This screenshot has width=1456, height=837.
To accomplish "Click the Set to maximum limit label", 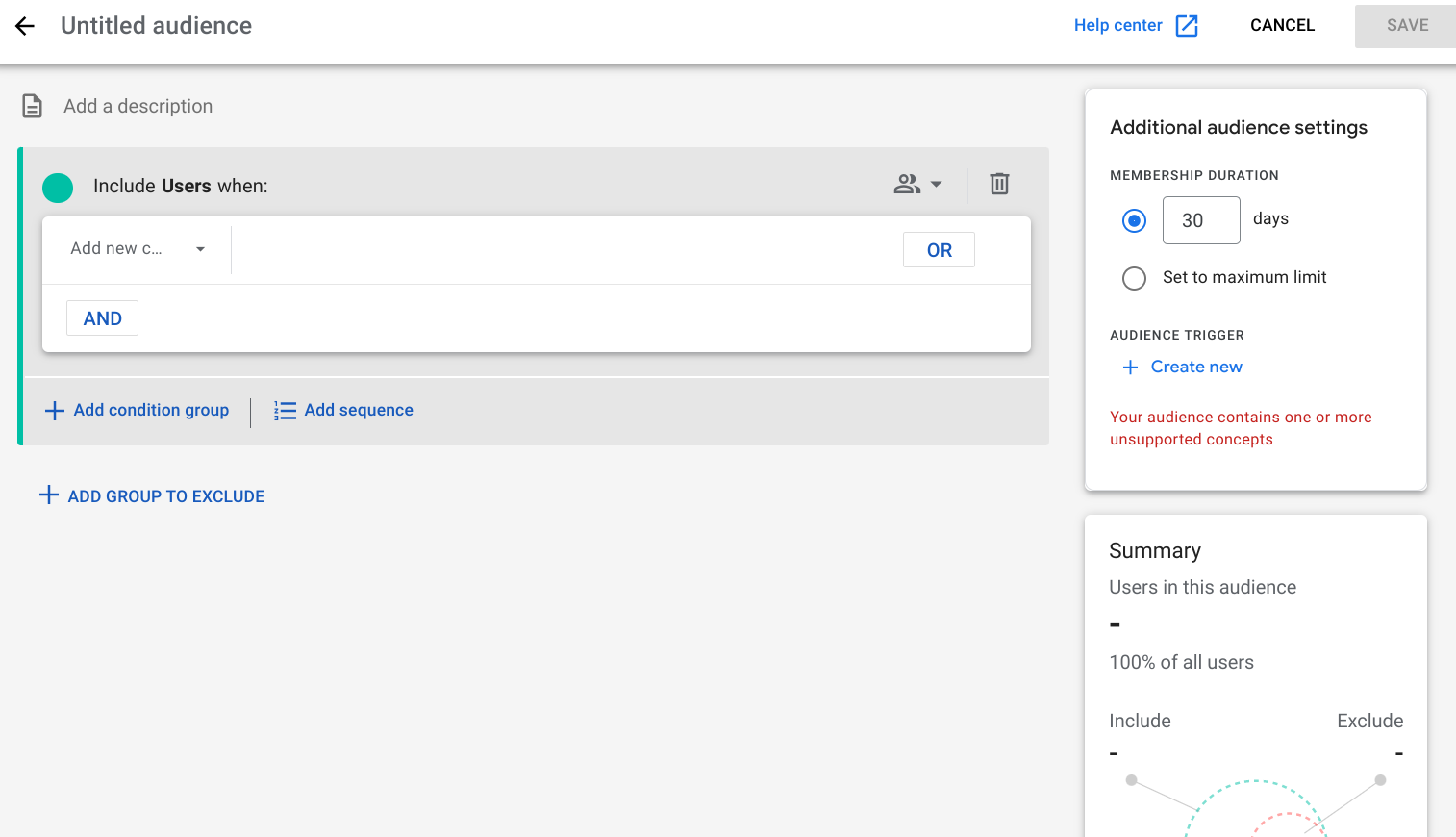I will pos(1244,278).
